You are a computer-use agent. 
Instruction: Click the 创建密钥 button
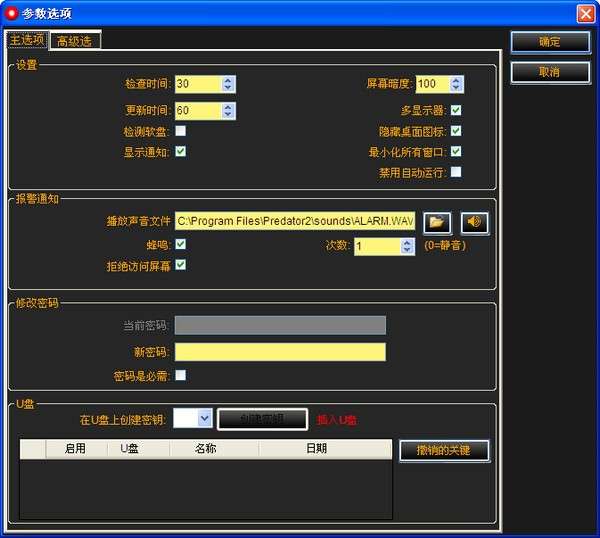tap(262, 419)
